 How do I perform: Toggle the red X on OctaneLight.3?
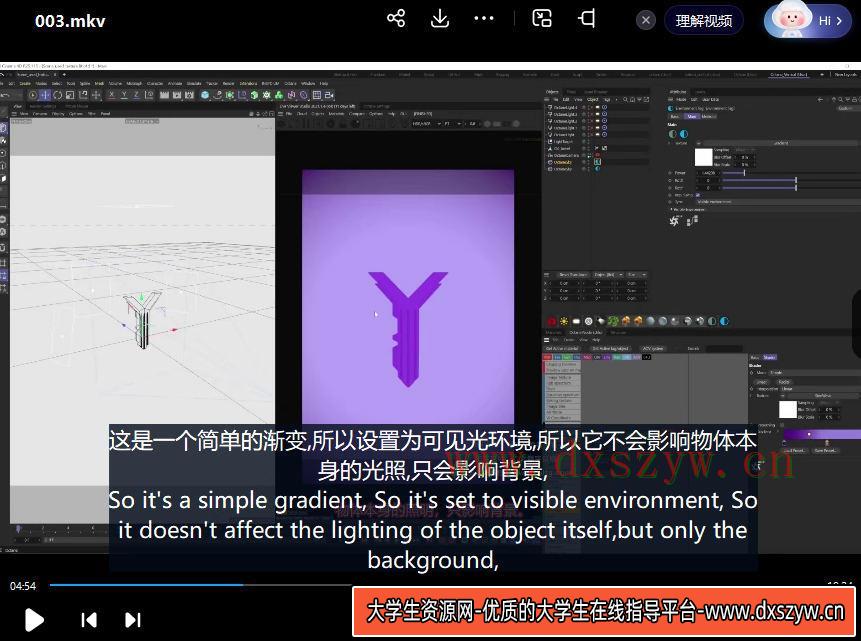coord(591,114)
